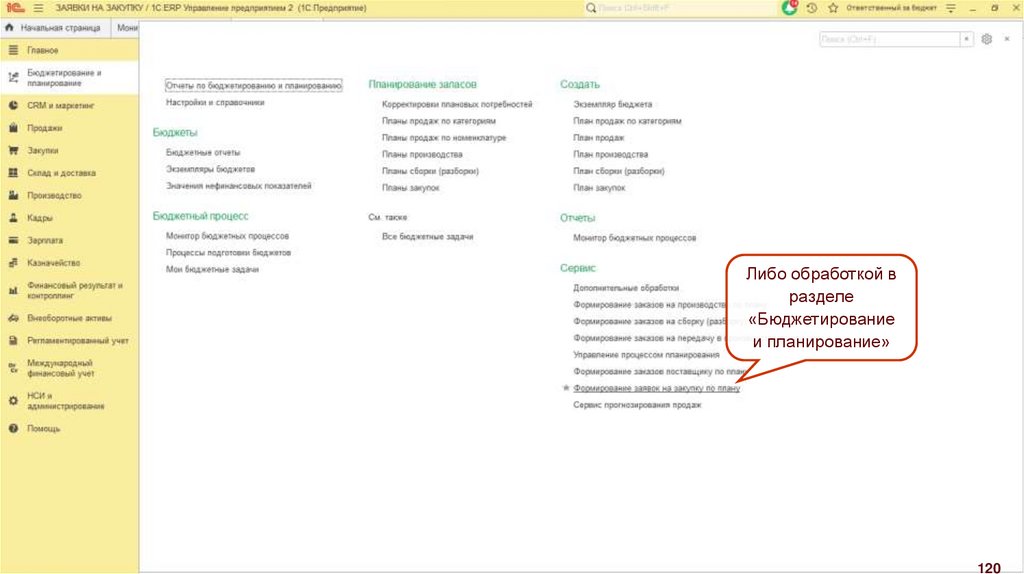Open Бюджетные отчеты link

[x=203, y=152]
